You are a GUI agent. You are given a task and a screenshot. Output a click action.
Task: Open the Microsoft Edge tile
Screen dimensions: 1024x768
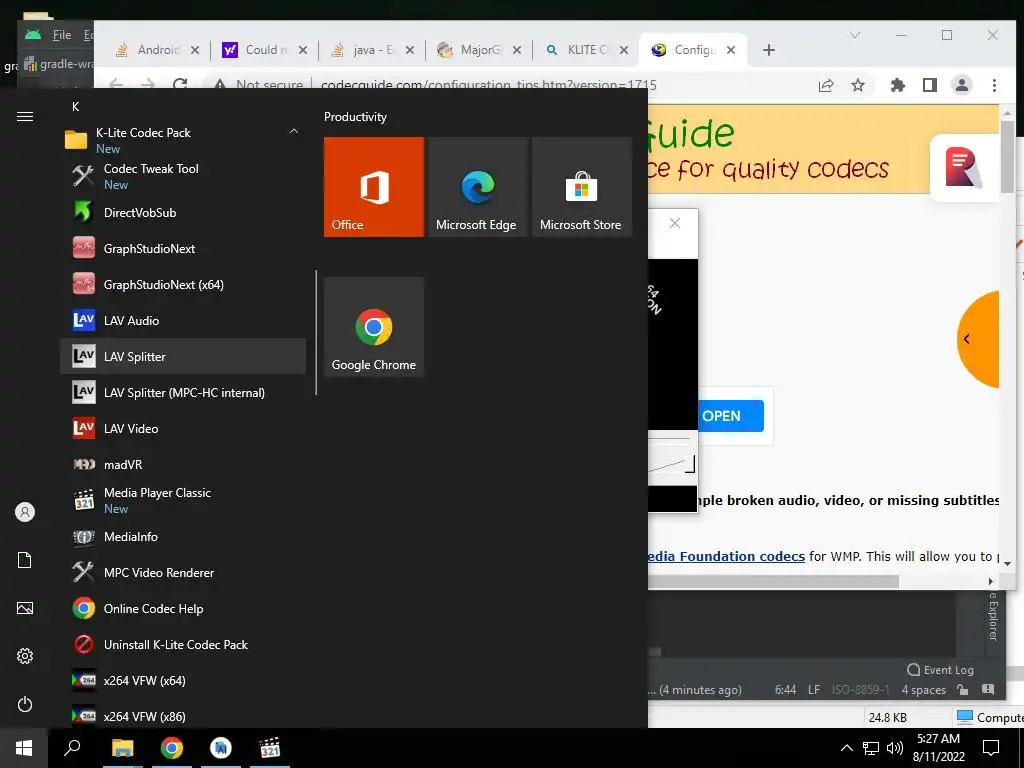tap(477, 187)
